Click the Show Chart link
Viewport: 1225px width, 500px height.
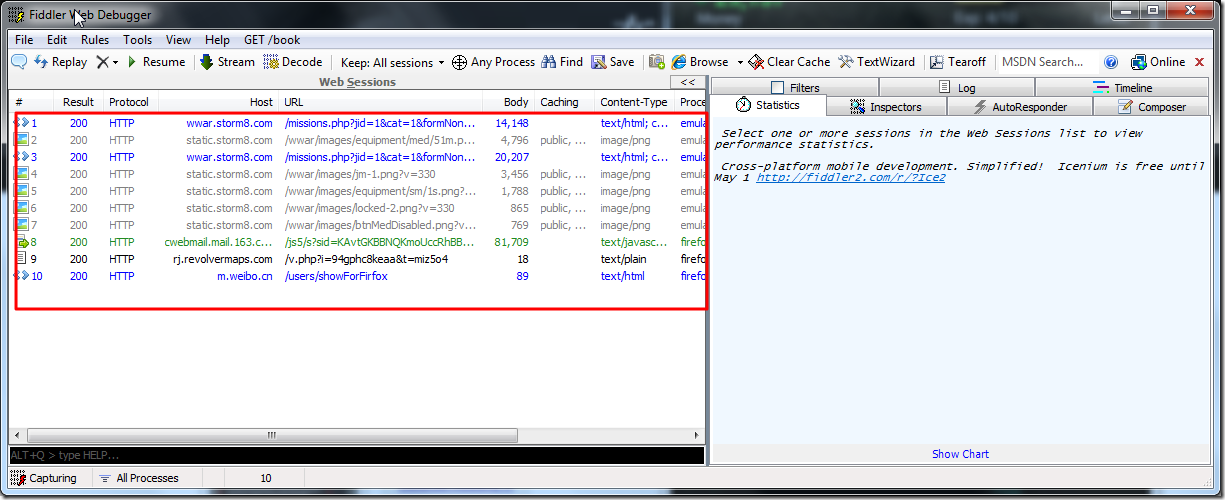click(x=960, y=454)
